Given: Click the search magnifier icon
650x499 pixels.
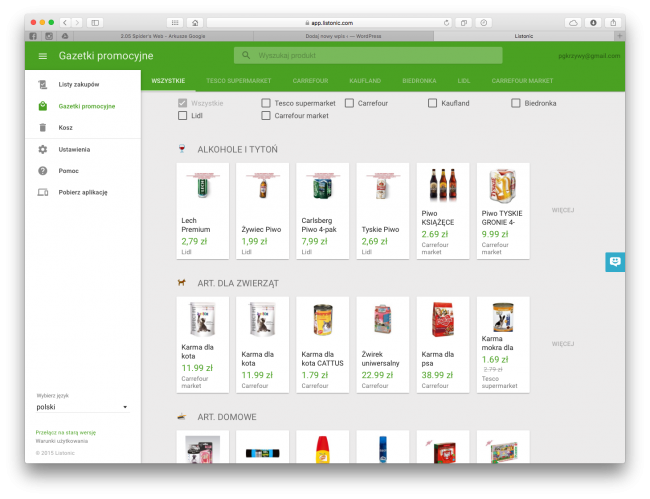Looking at the screenshot, I should (x=246, y=55).
